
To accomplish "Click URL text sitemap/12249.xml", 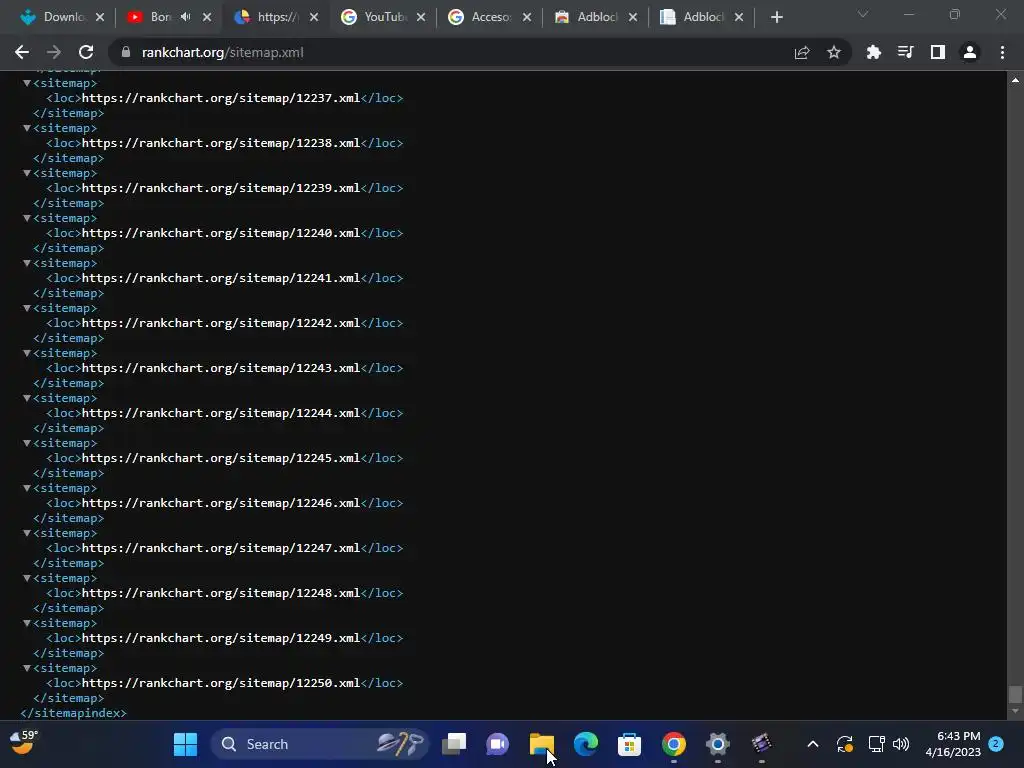I will click(221, 638).
